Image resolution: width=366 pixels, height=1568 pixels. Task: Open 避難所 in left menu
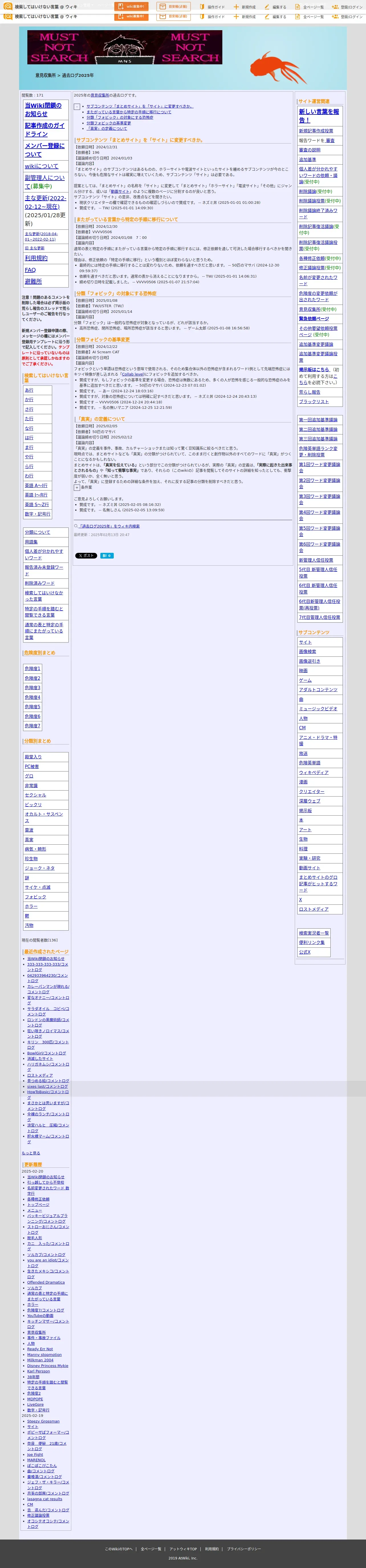point(34,281)
